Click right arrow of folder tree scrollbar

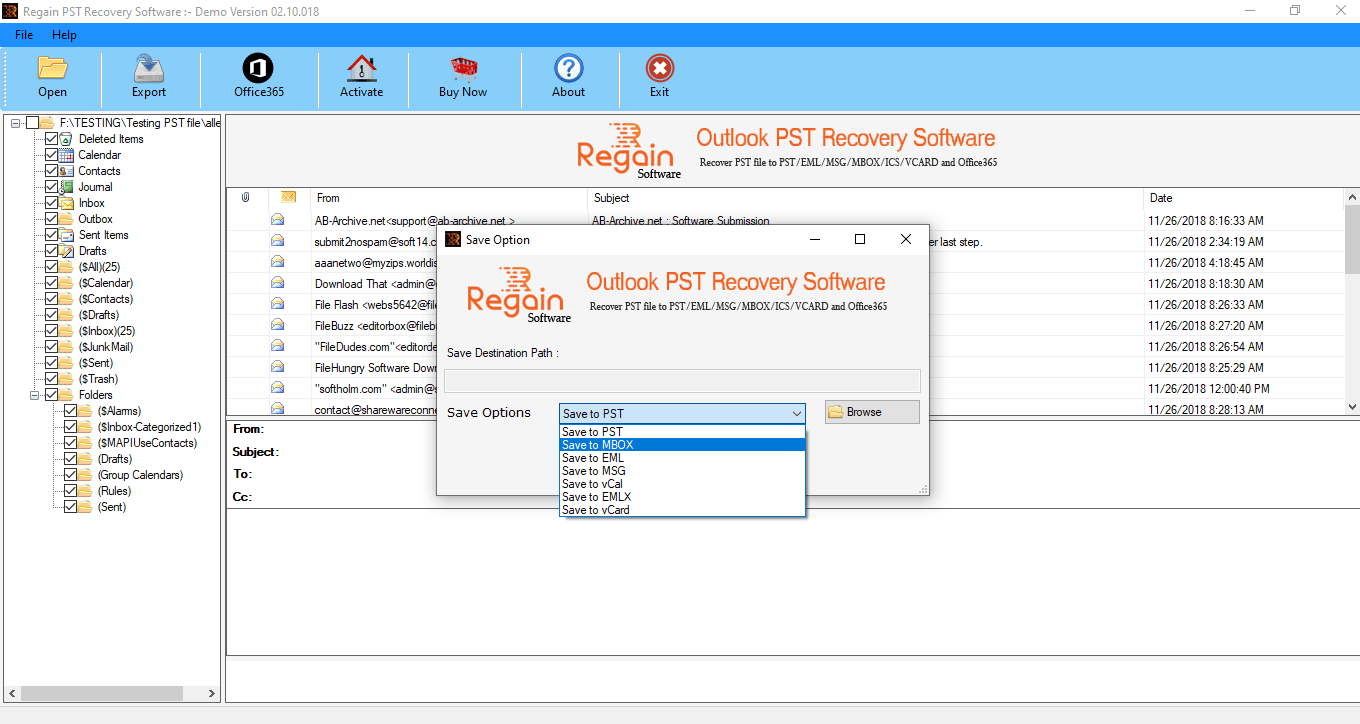click(211, 693)
